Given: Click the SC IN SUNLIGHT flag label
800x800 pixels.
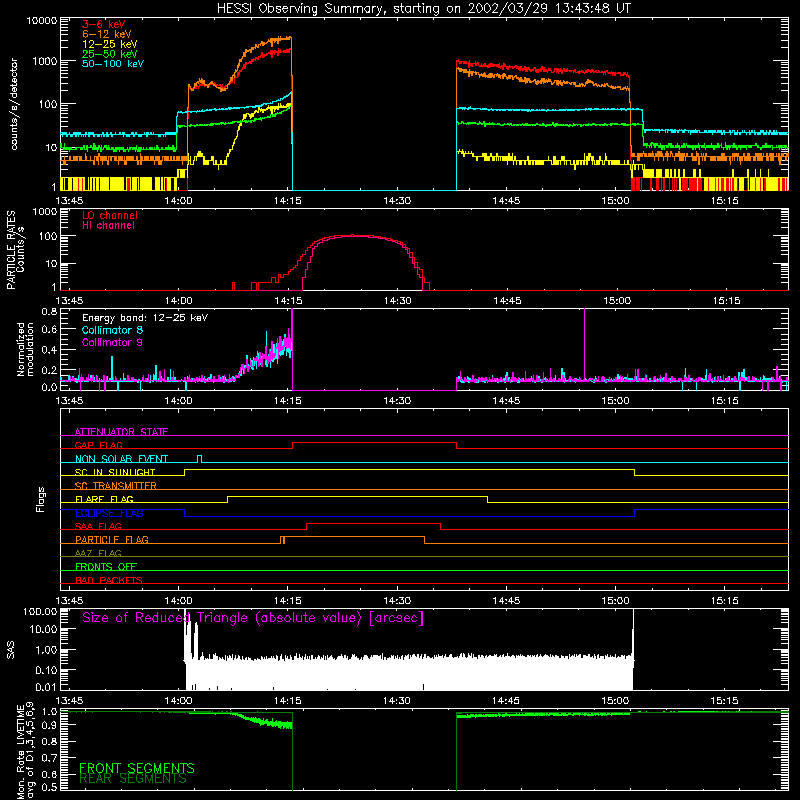Looking at the screenshot, I should [x=115, y=472].
